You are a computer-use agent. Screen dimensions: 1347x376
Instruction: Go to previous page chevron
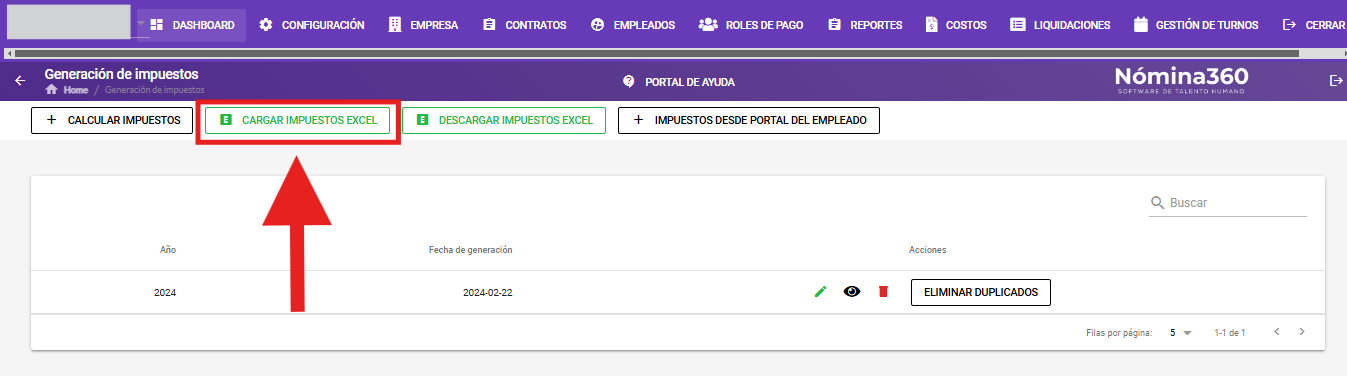tap(1276, 331)
